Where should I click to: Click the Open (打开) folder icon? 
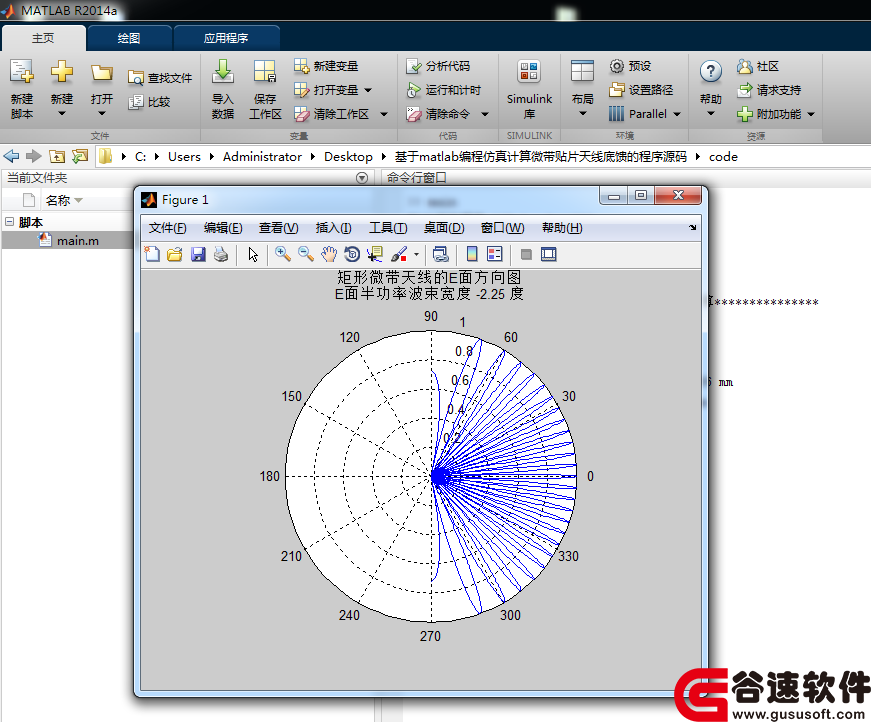[x=102, y=73]
